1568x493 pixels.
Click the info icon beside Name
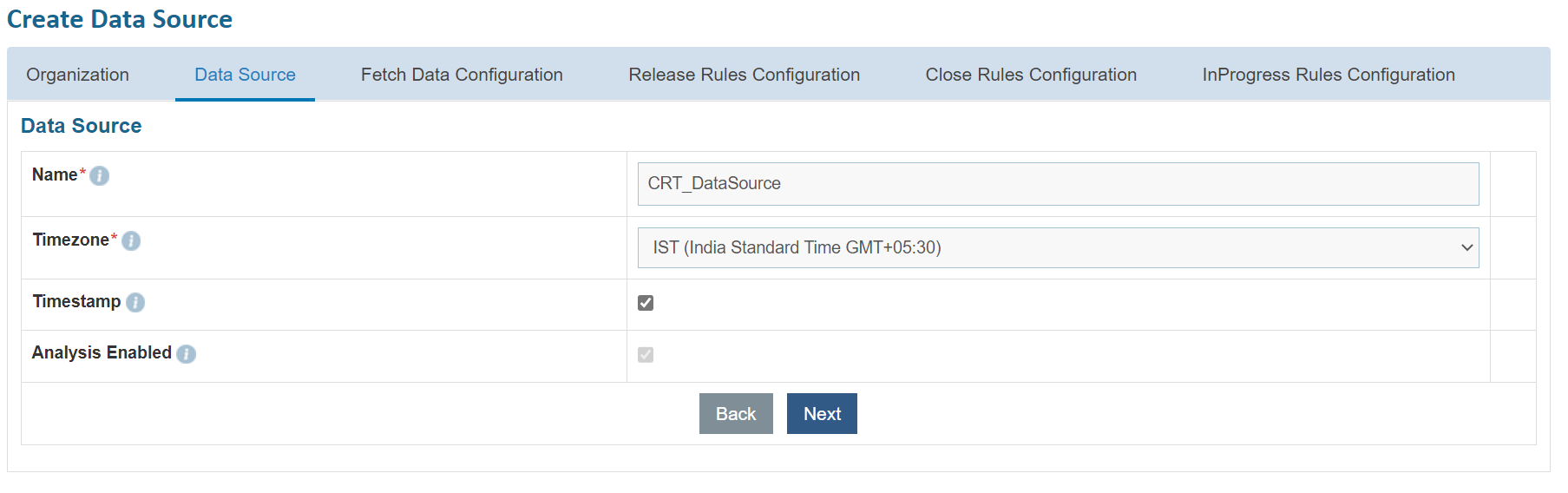click(100, 176)
